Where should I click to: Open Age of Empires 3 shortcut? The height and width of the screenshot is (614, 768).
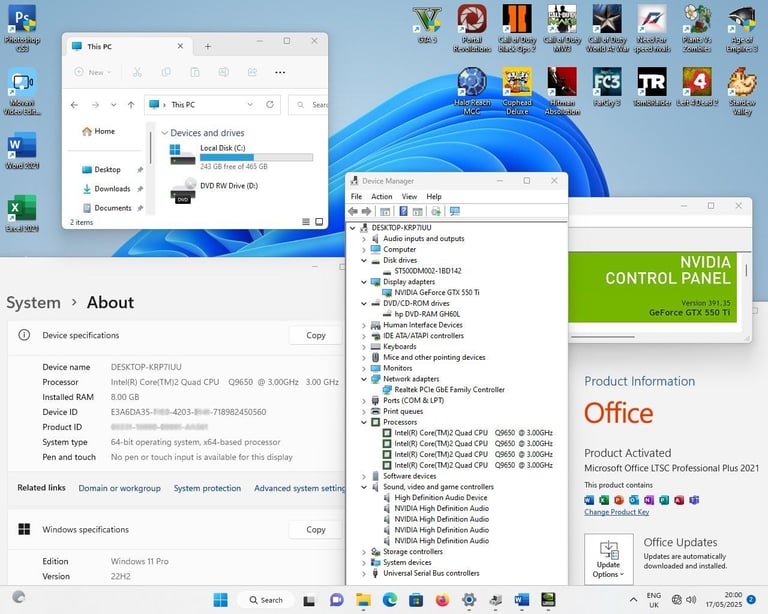coord(742,28)
